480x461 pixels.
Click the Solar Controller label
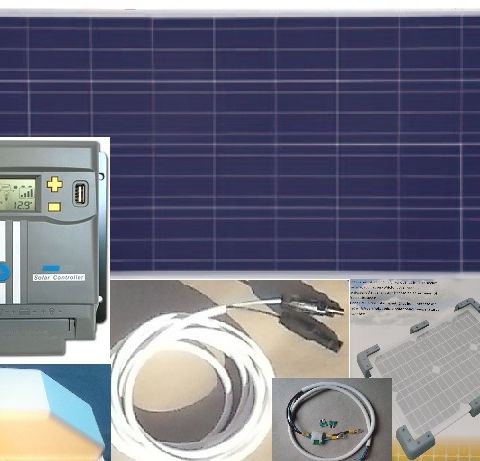(x=59, y=277)
